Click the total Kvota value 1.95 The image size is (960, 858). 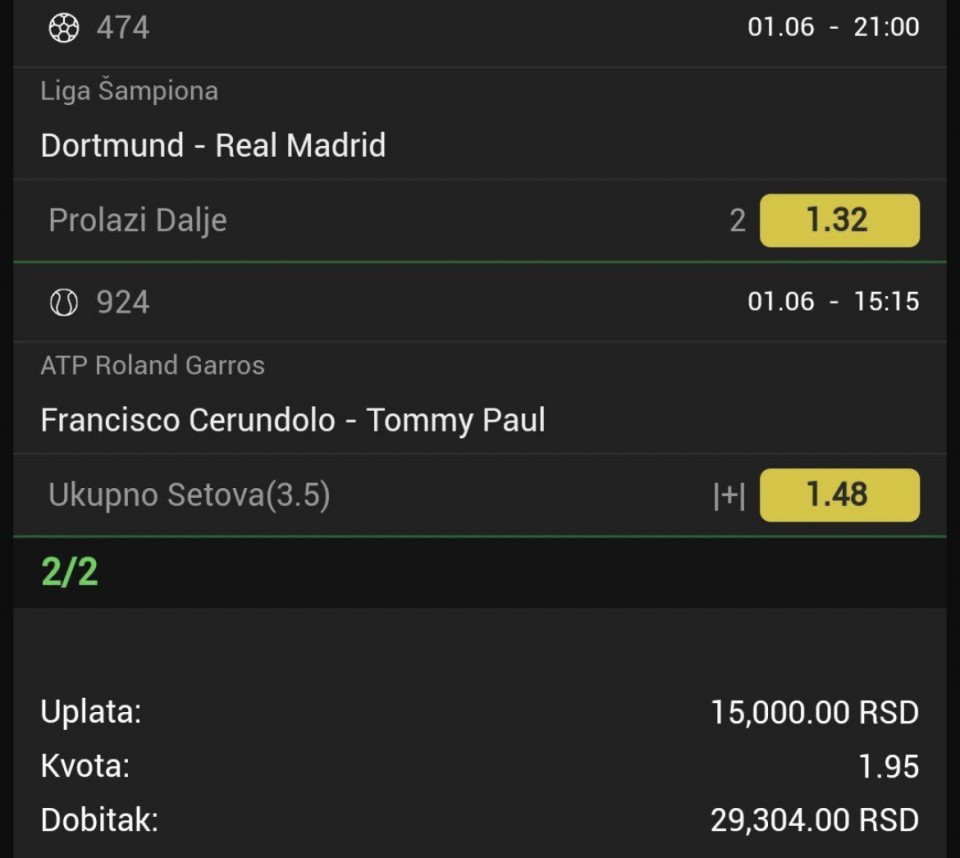click(888, 766)
